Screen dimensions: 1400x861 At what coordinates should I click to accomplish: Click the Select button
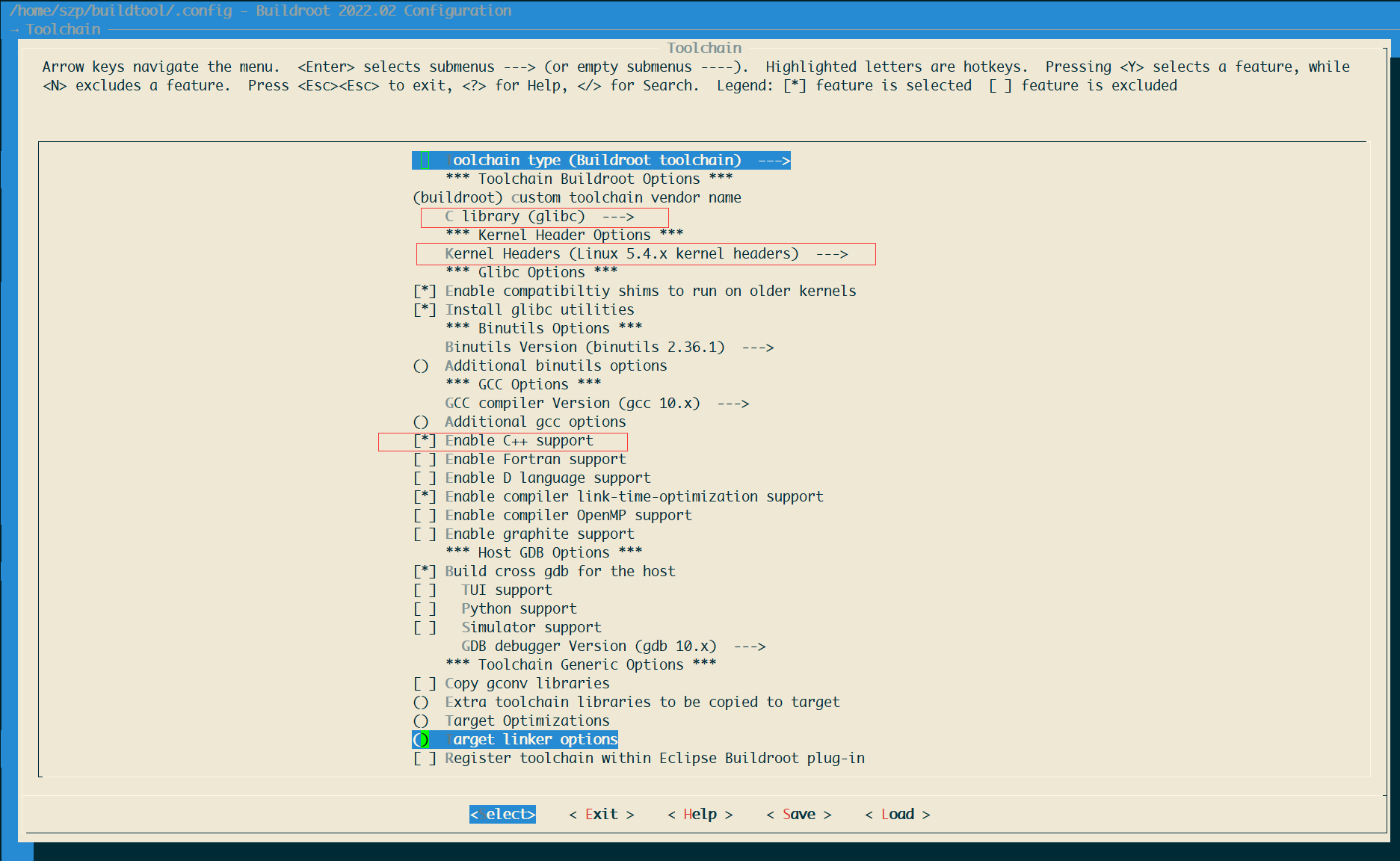(502, 814)
